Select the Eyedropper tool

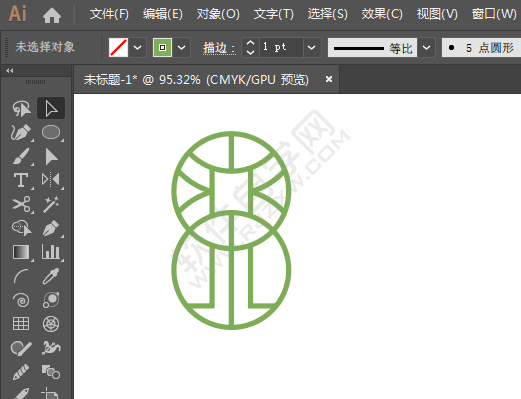point(51,276)
